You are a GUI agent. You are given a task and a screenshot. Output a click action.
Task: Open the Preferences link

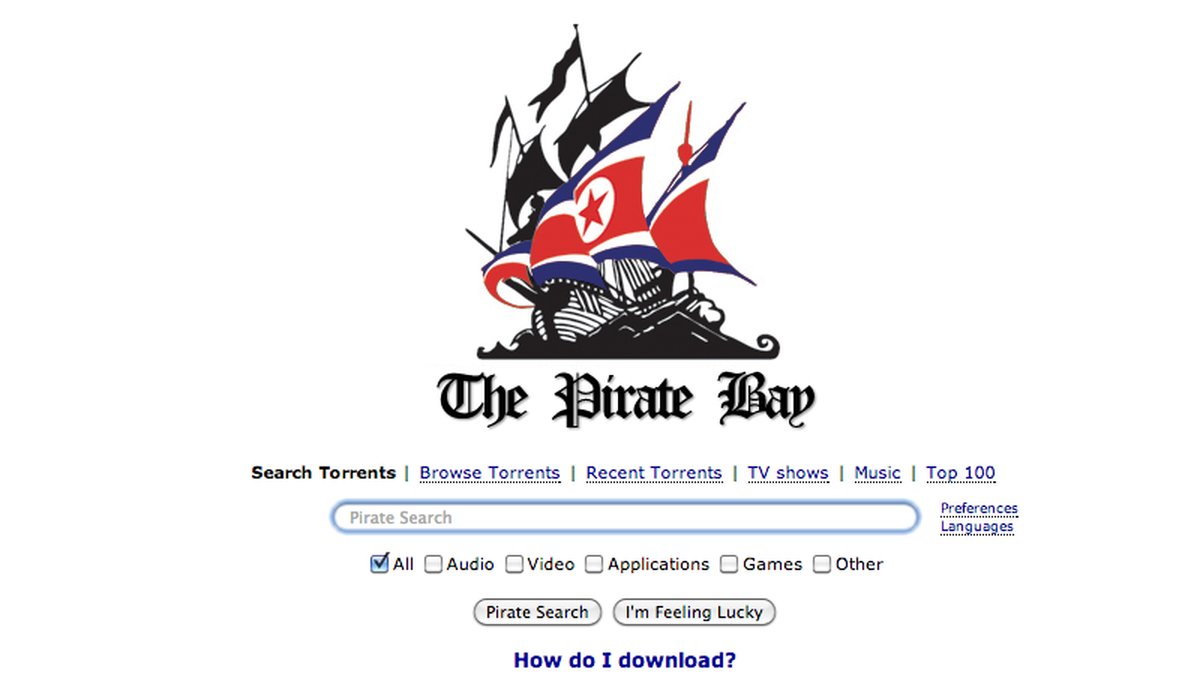click(x=979, y=508)
